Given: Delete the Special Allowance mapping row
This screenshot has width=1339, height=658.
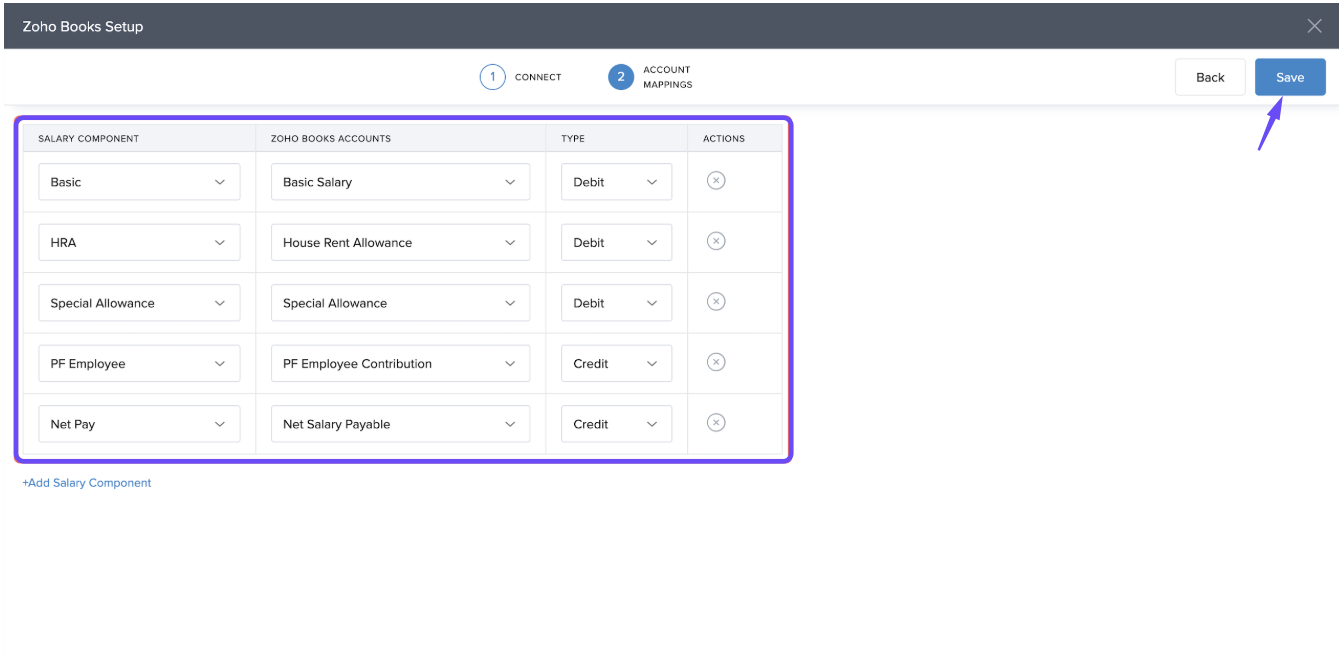Looking at the screenshot, I should [x=716, y=302].
